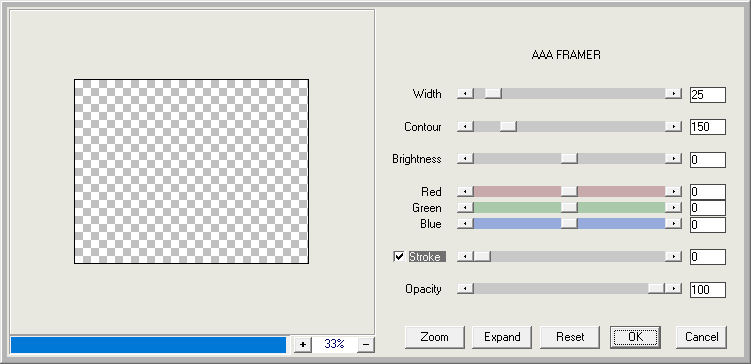
Task: Click the Green slider left arrow
Action: coord(466,208)
